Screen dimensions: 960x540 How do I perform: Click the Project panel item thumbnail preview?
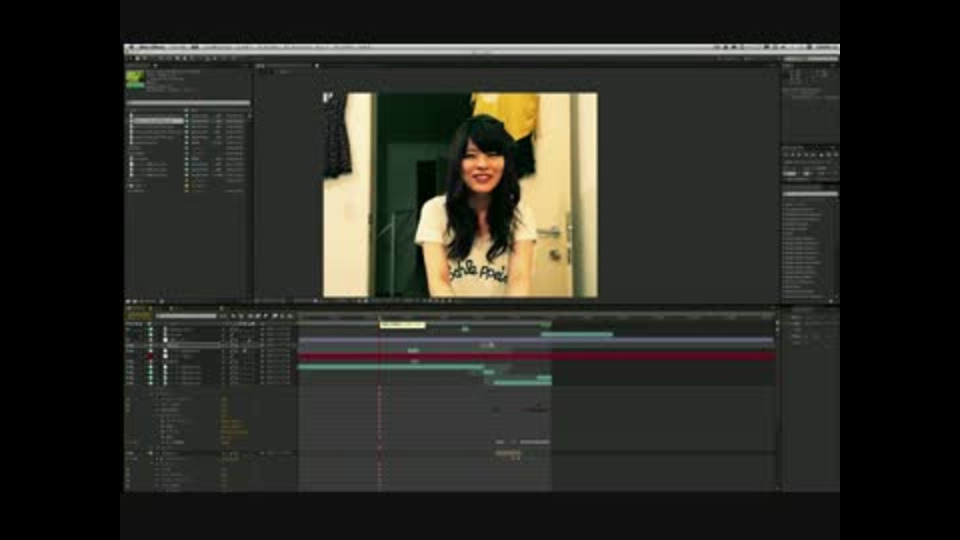click(x=135, y=80)
